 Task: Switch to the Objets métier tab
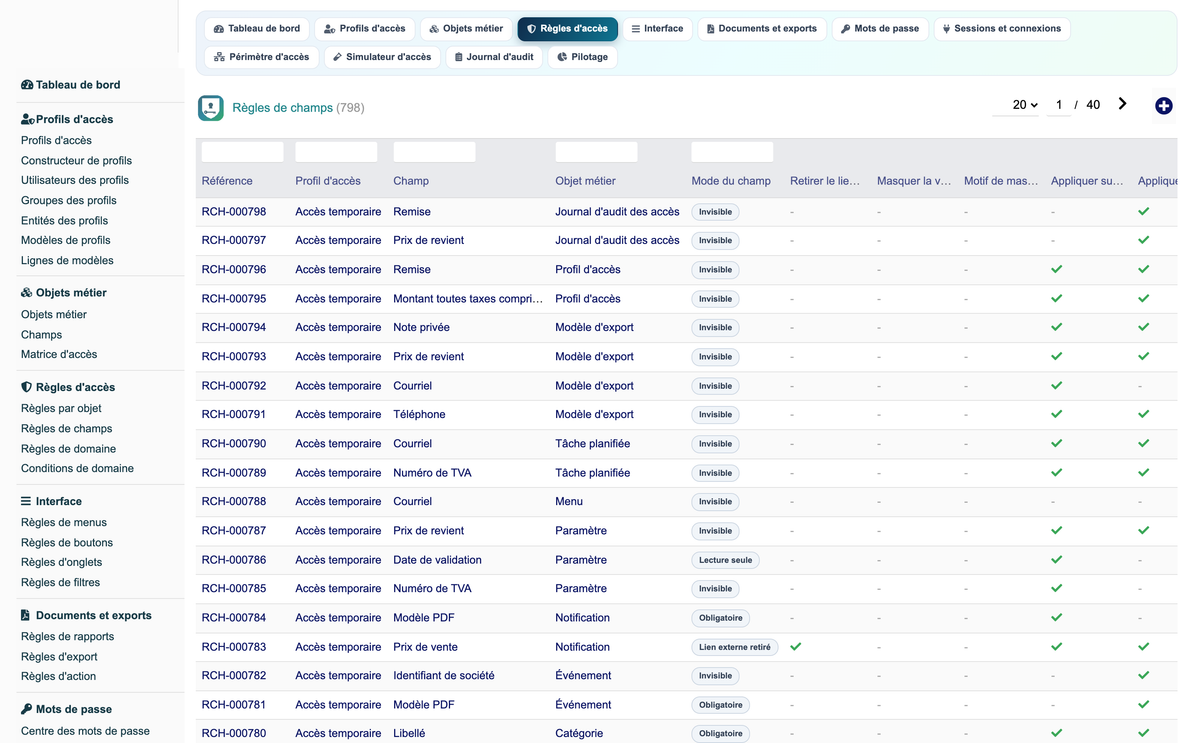click(466, 29)
